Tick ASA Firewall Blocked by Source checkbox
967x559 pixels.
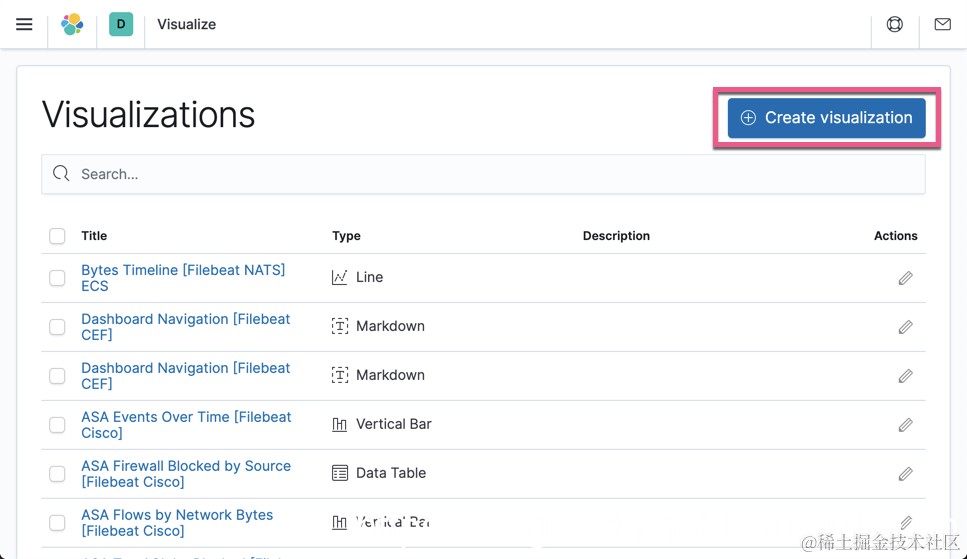57,474
